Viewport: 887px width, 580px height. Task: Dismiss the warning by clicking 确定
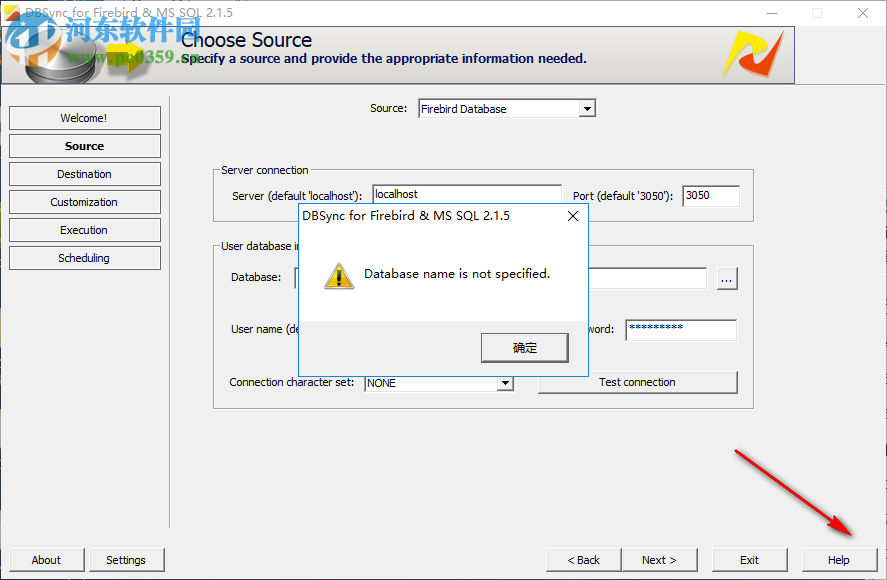[524, 347]
